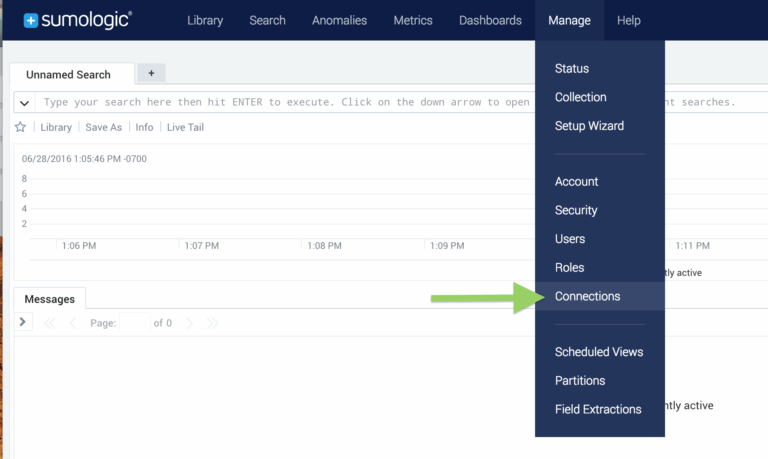Click the Info link
The width and height of the screenshot is (768, 459).
pyautogui.click(x=144, y=127)
